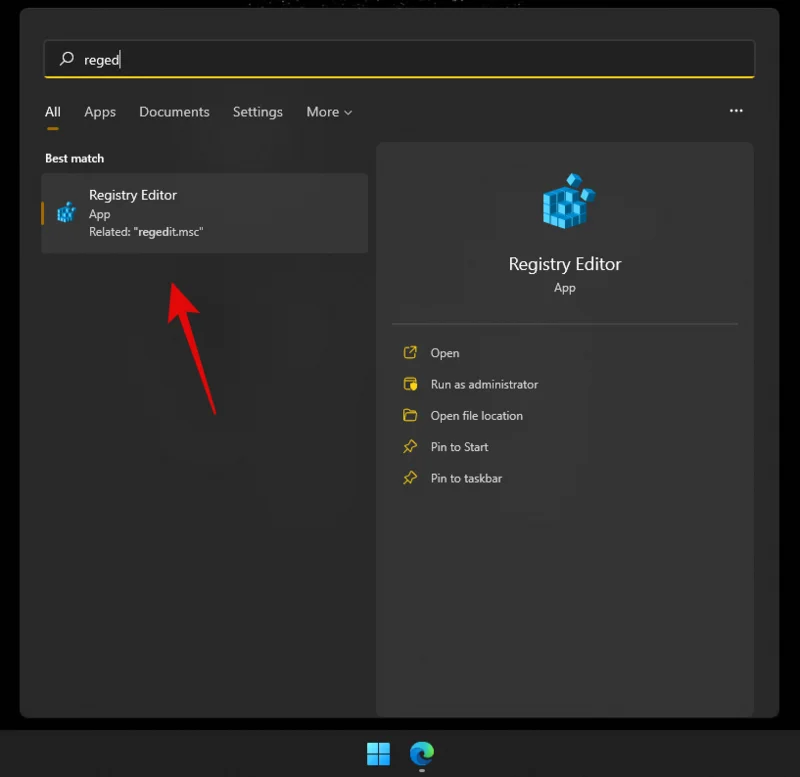Open Microsoft Edge from the taskbar
The height and width of the screenshot is (777, 800).
click(421, 752)
